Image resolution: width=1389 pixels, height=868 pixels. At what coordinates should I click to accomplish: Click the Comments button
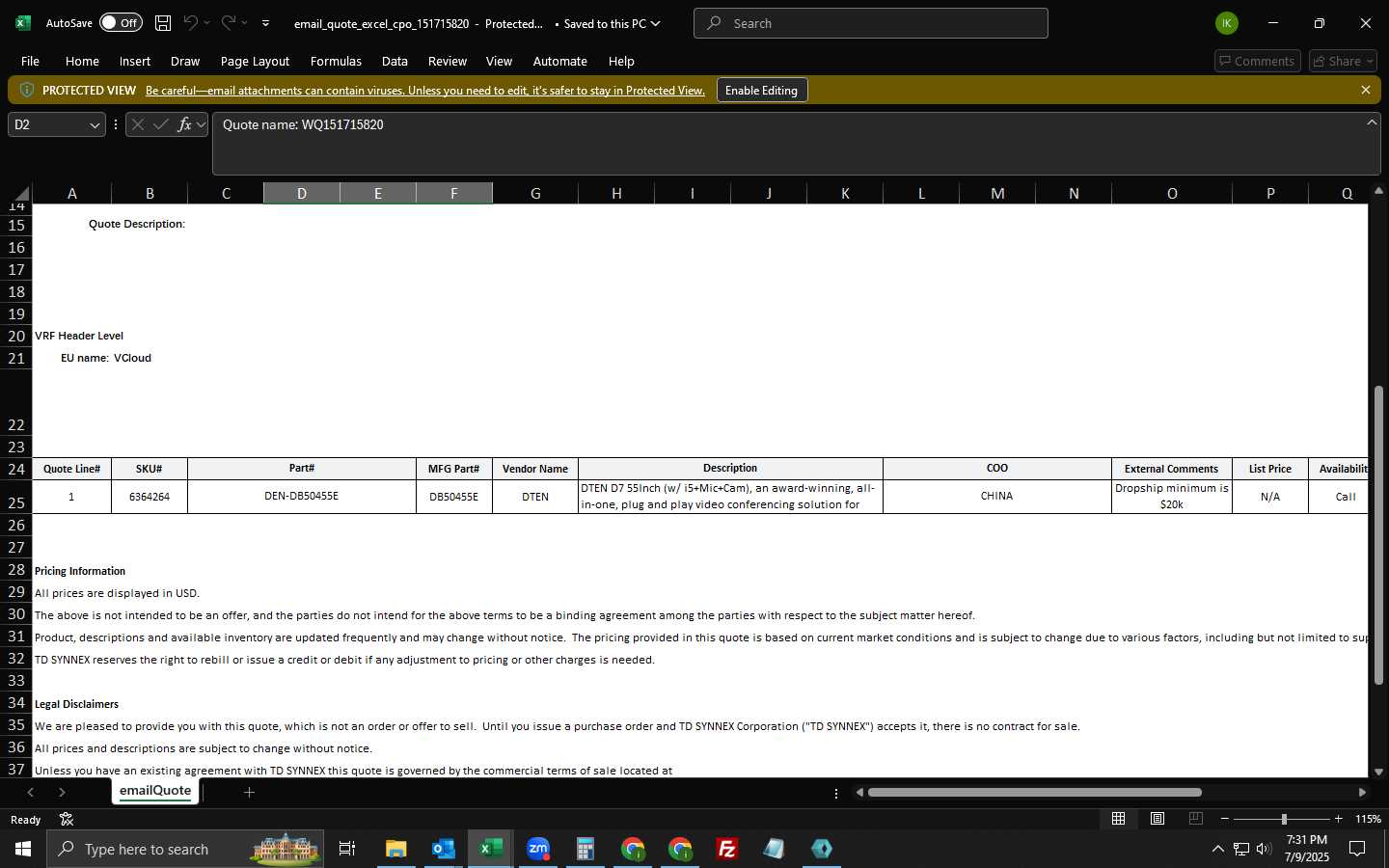(1258, 61)
